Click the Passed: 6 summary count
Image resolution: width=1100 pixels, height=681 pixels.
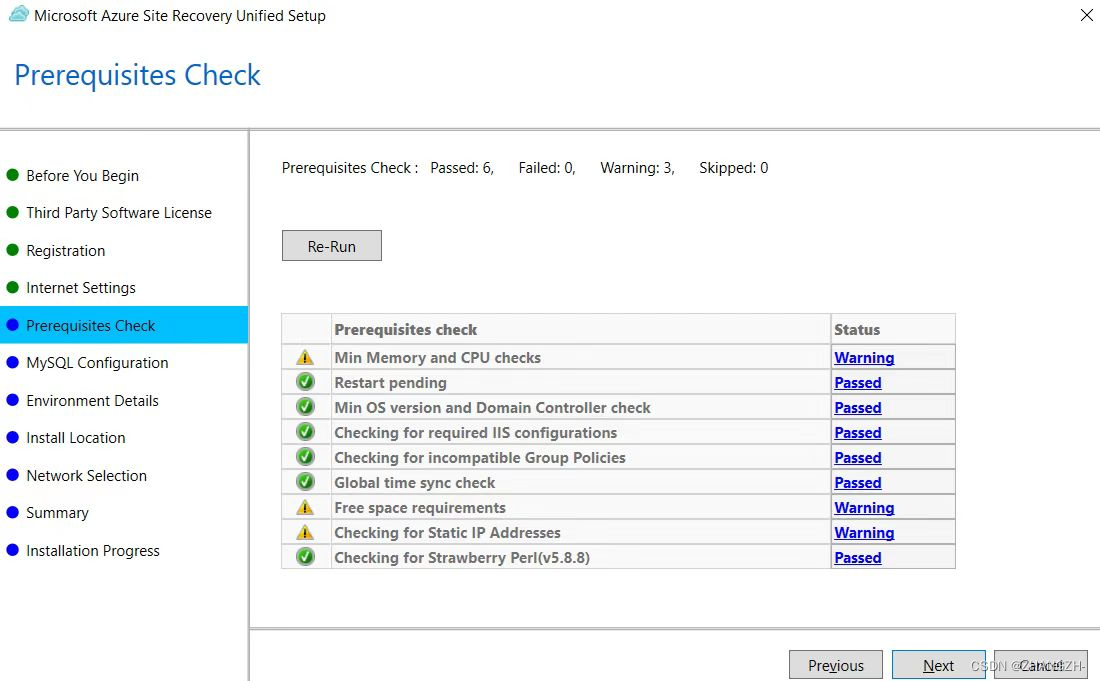point(462,168)
